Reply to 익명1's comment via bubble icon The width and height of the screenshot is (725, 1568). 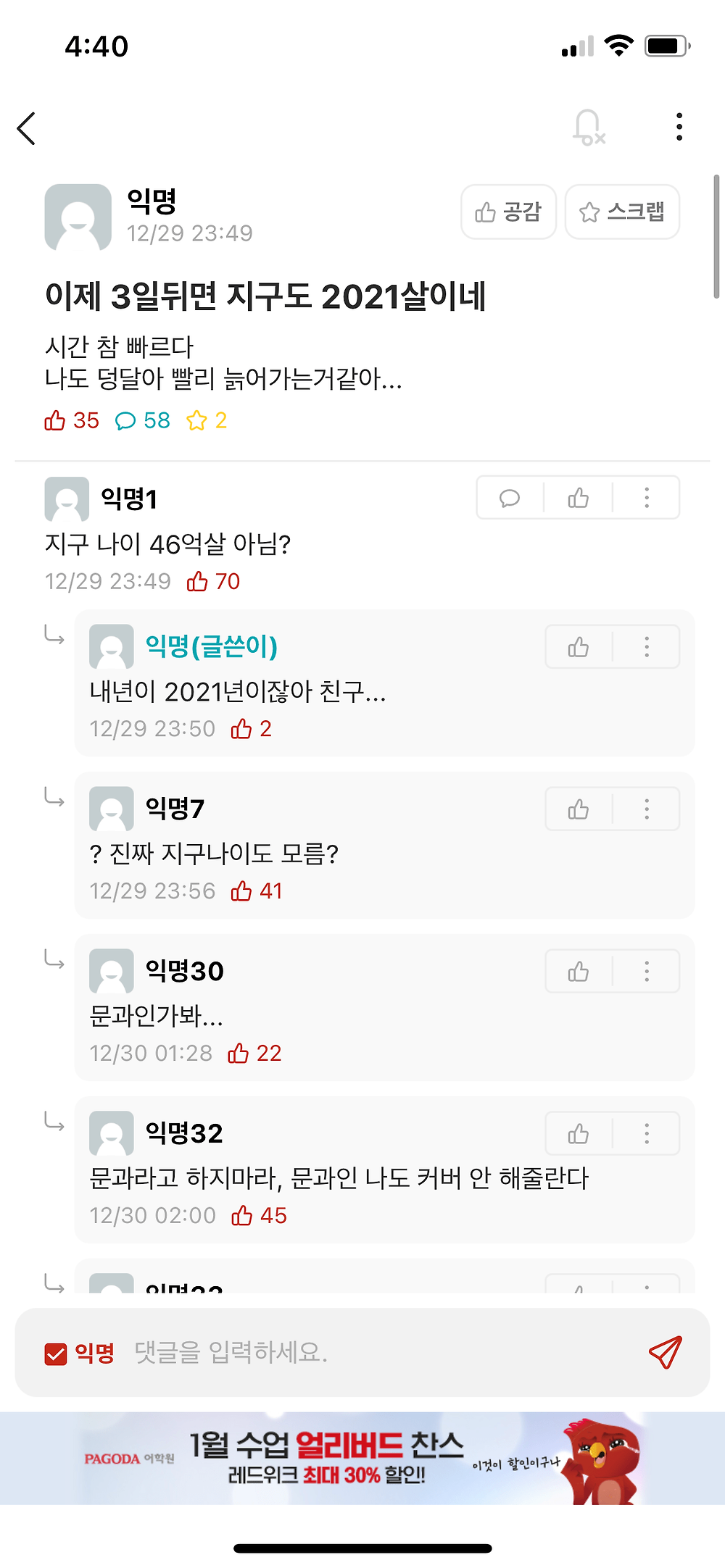(510, 498)
